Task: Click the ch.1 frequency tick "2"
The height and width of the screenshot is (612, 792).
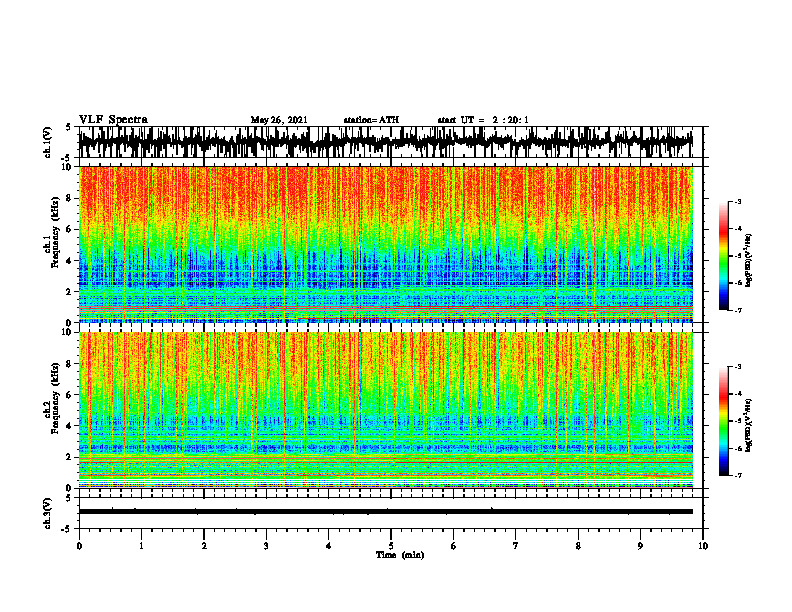Action: [70, 292]
